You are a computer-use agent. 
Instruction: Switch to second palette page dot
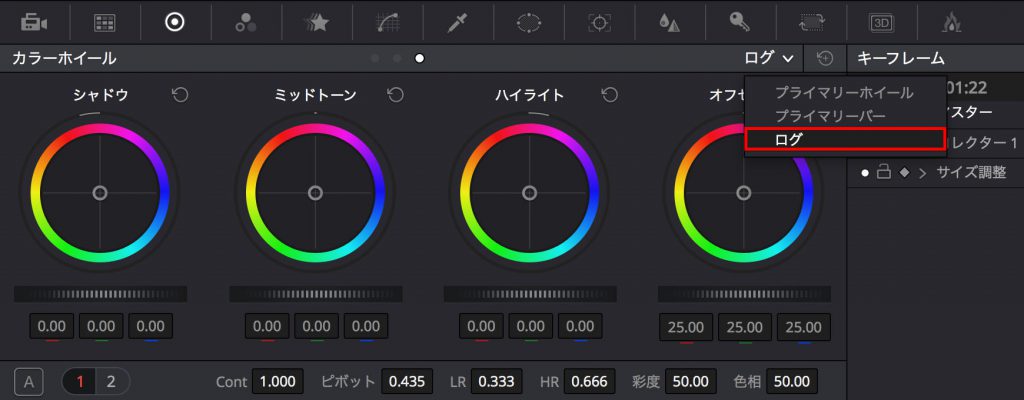pos(397,58)
